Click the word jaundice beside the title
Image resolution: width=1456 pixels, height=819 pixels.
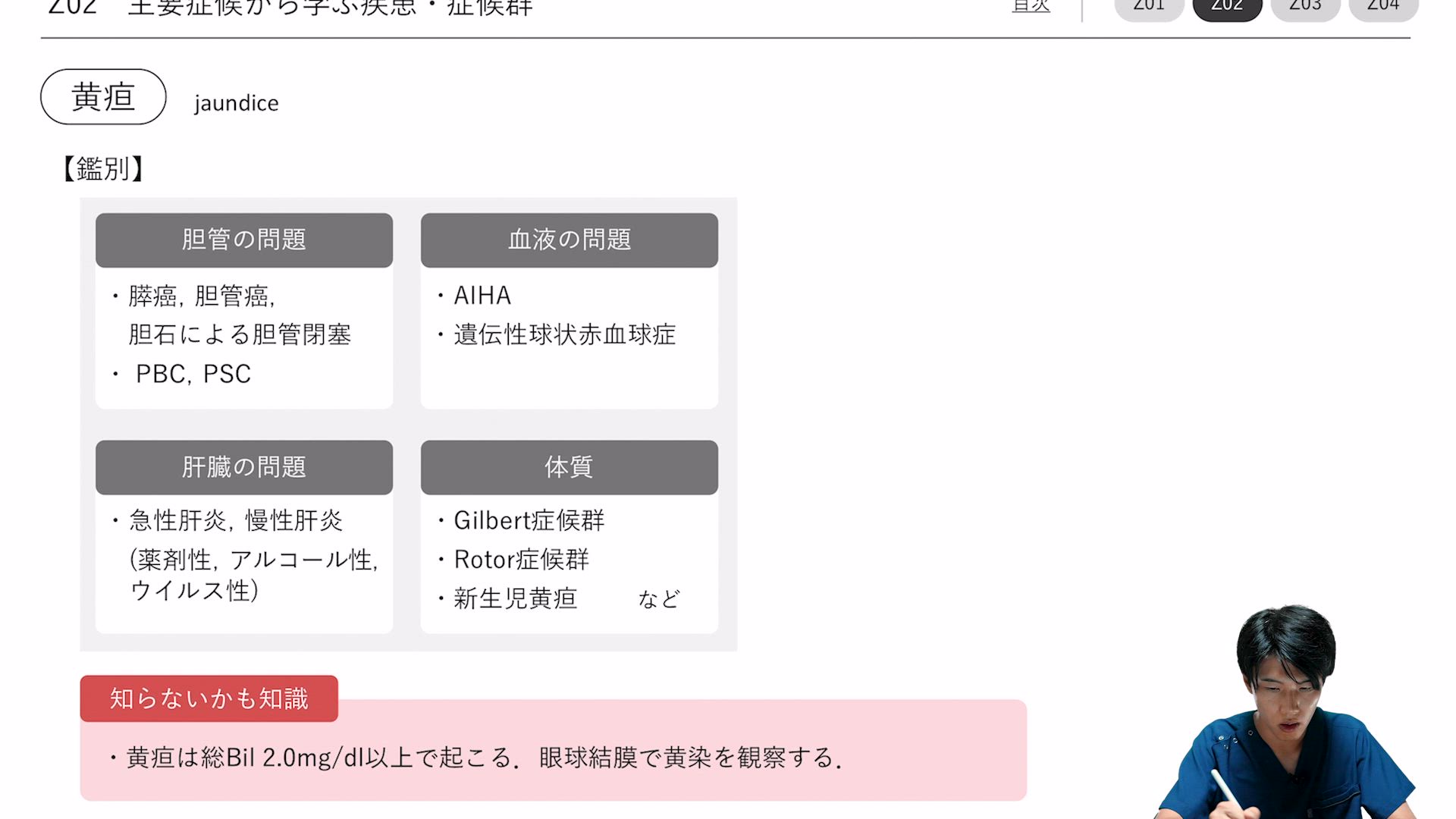click(x=237, y=103)
